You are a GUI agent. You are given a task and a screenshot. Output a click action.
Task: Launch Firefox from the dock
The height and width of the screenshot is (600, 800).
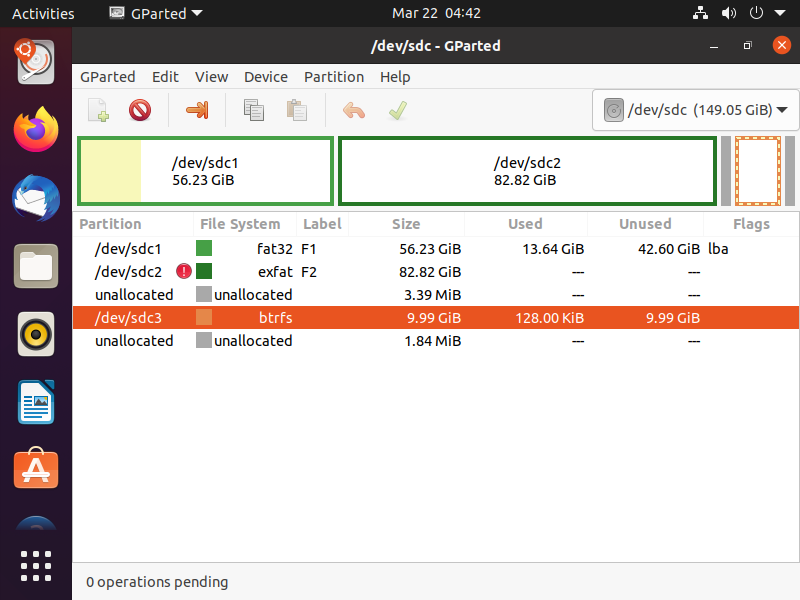click(x=36, y=130)
